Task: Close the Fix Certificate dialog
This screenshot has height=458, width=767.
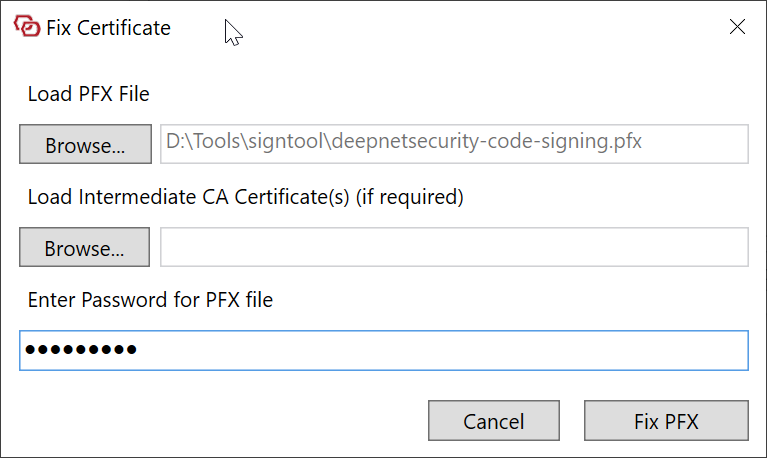Action: (x=737, y=27)
